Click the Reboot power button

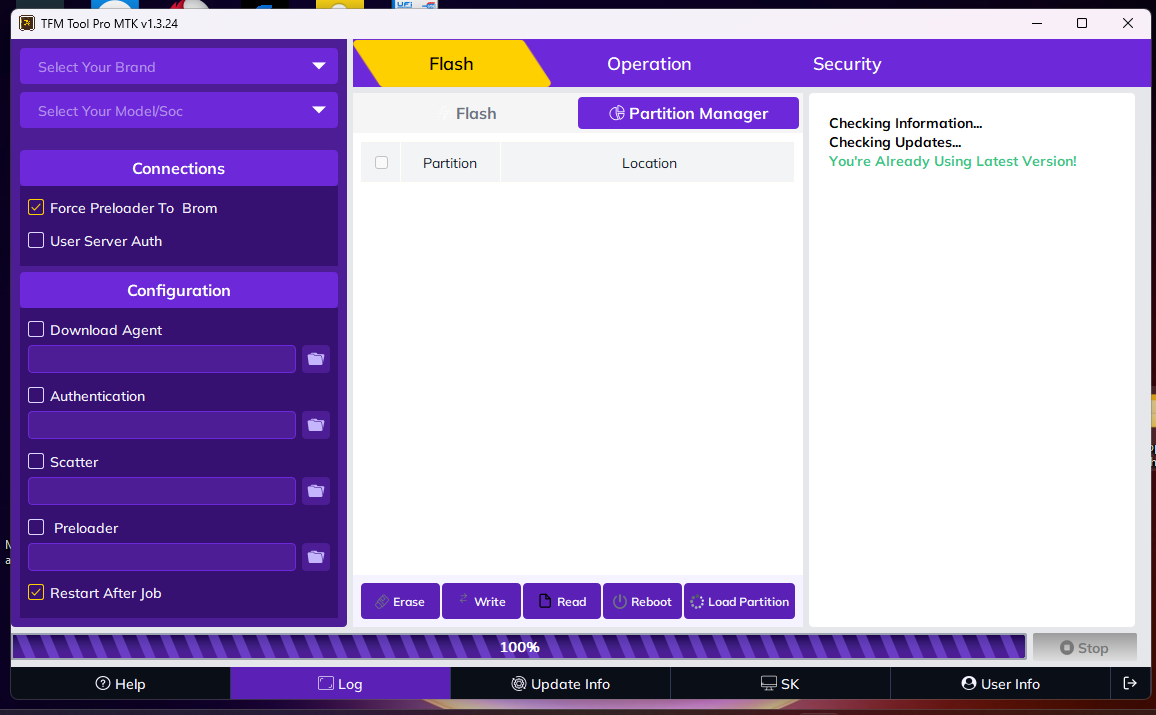click(642, 601)
